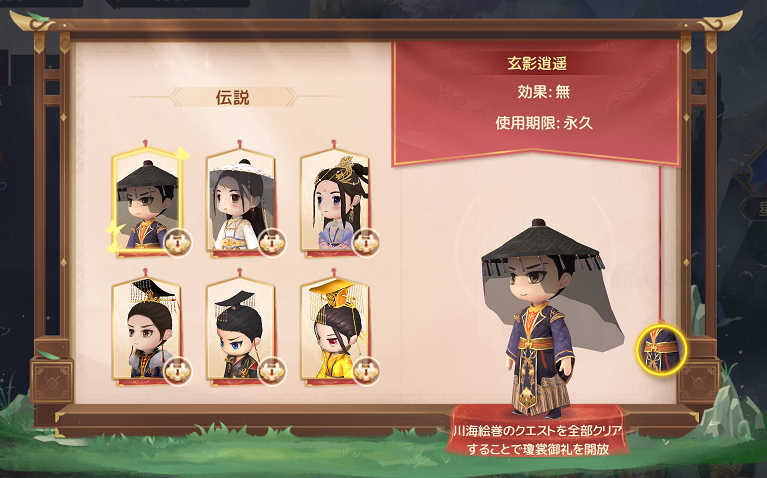Image resolution: width=767 pixels, height=478 pixels.
Task: Click the lock icon on phoenix hairpin costume
Action: 366,242
